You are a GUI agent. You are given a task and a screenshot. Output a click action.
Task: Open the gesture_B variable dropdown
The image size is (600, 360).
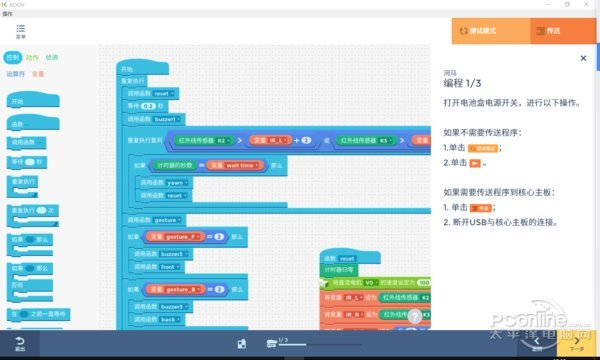click(x=183, y=290)
